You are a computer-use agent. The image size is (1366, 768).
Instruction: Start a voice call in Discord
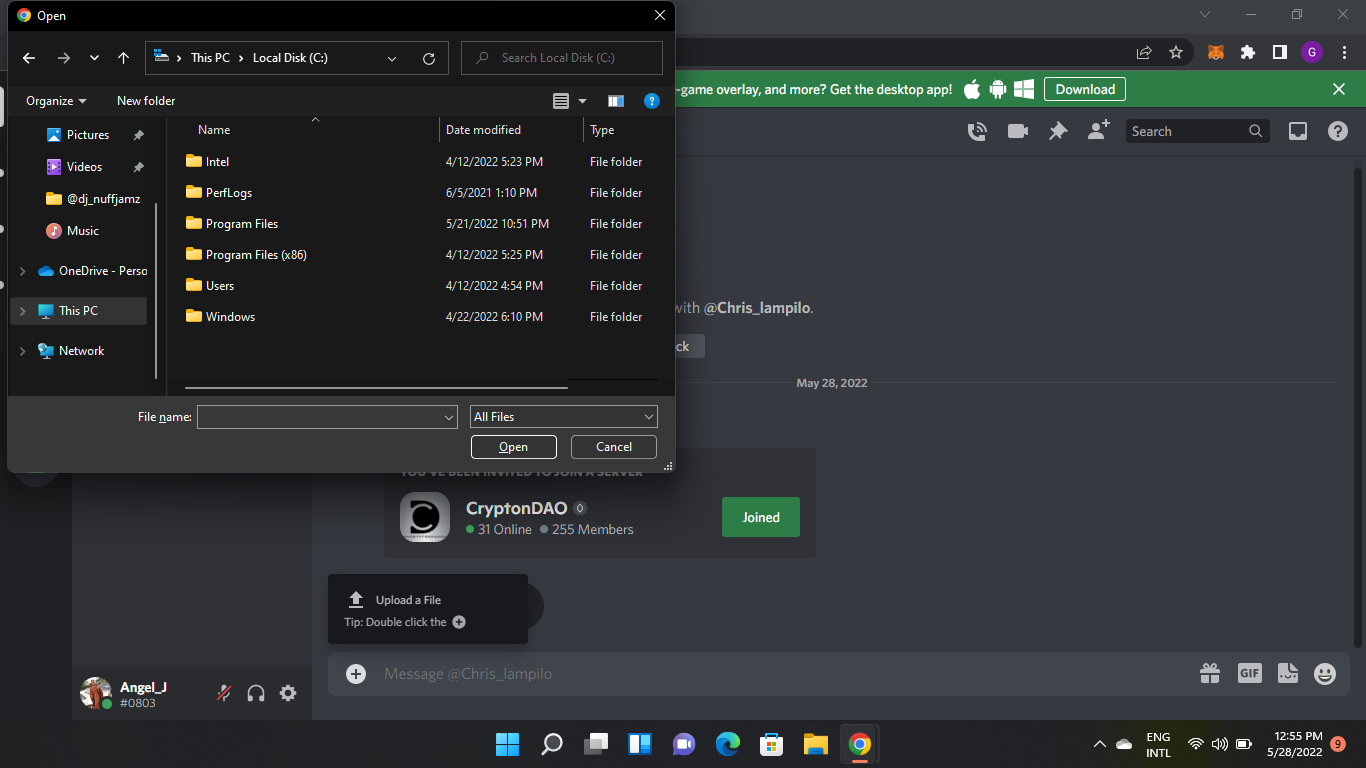[977, 131]
